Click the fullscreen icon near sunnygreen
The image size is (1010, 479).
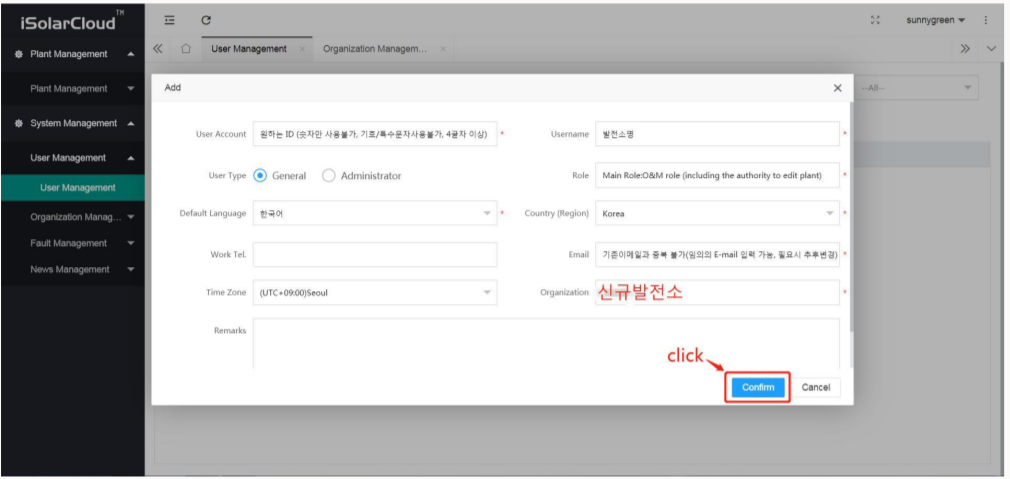875,20
